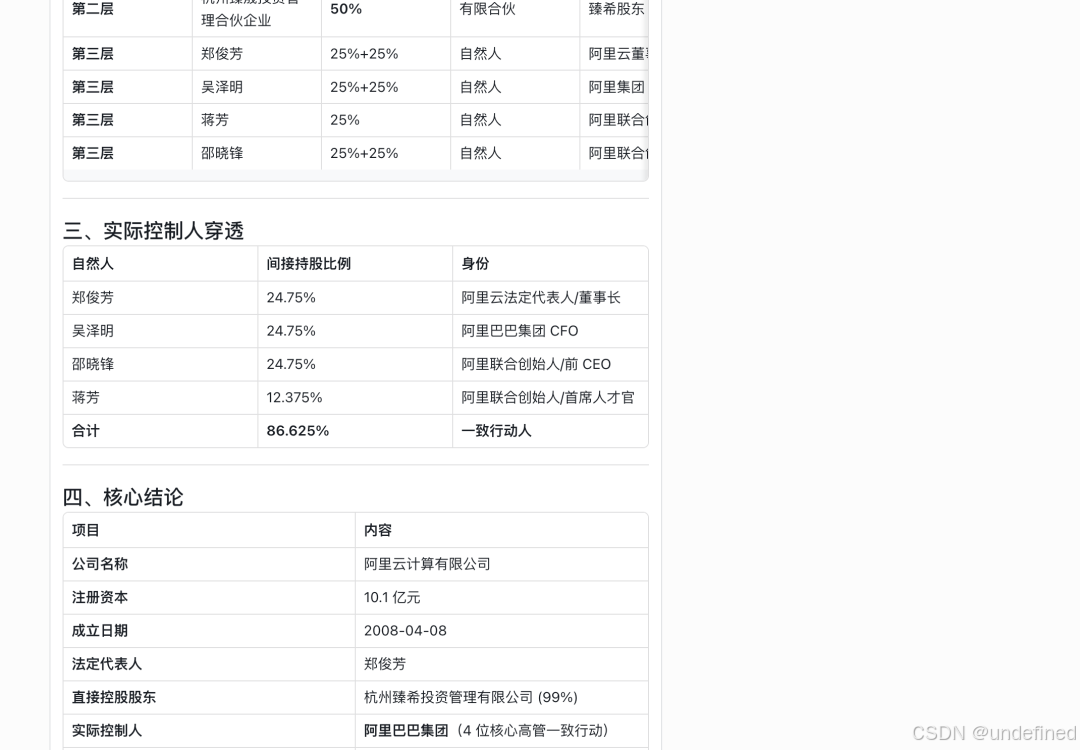Click the 实际控制人 row label
1080x750 pixels.
point(106,730)
